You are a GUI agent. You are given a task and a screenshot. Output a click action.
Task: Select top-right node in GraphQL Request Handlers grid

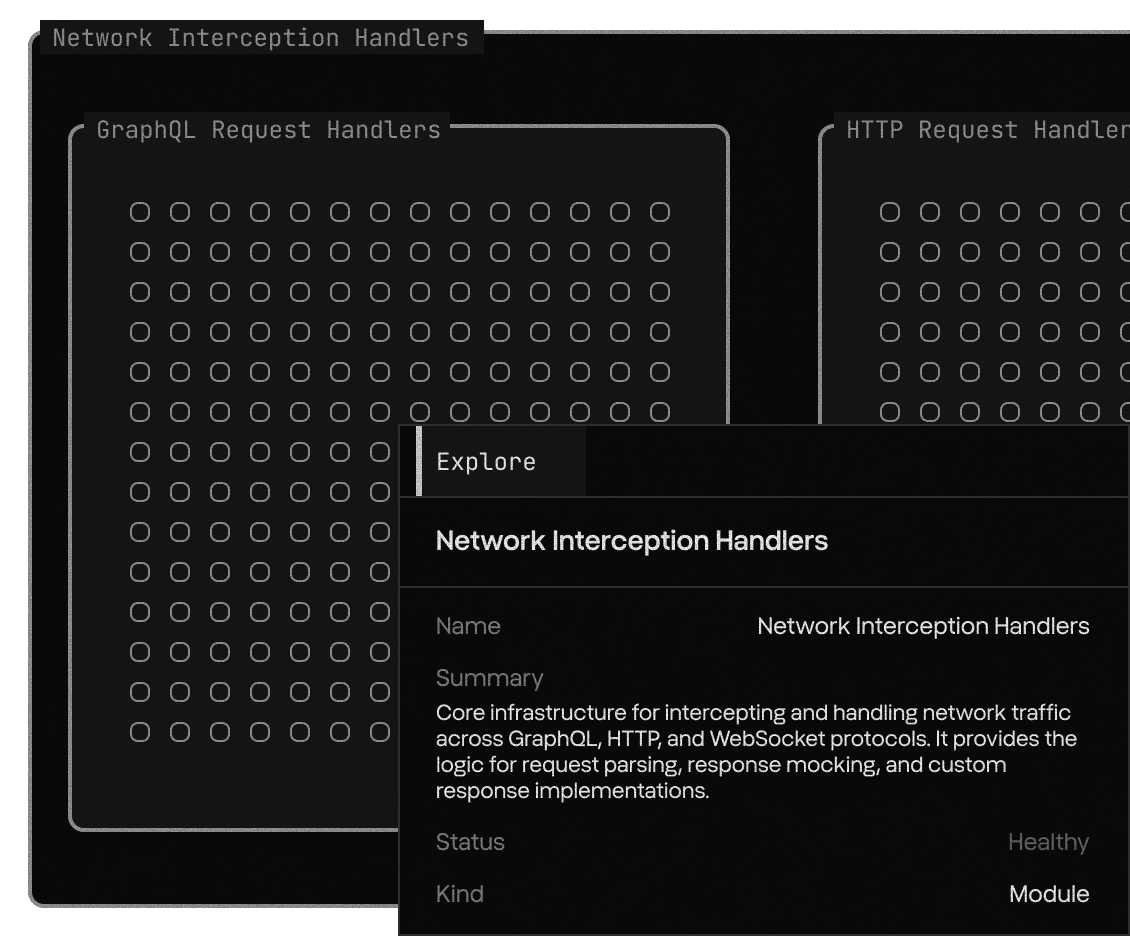659,212
